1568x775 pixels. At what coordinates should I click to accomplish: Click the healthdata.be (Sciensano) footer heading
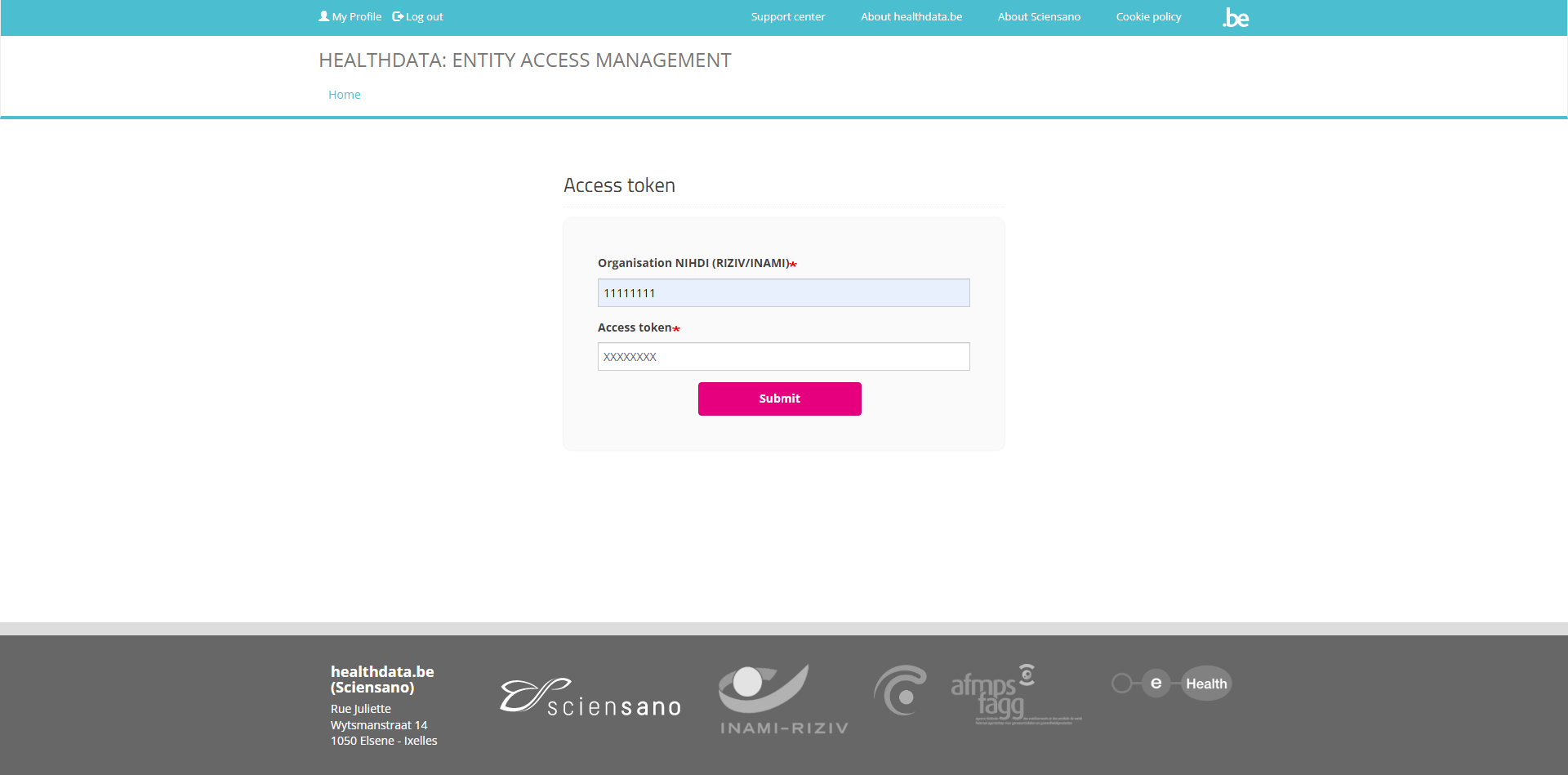[x=381, y=679]
